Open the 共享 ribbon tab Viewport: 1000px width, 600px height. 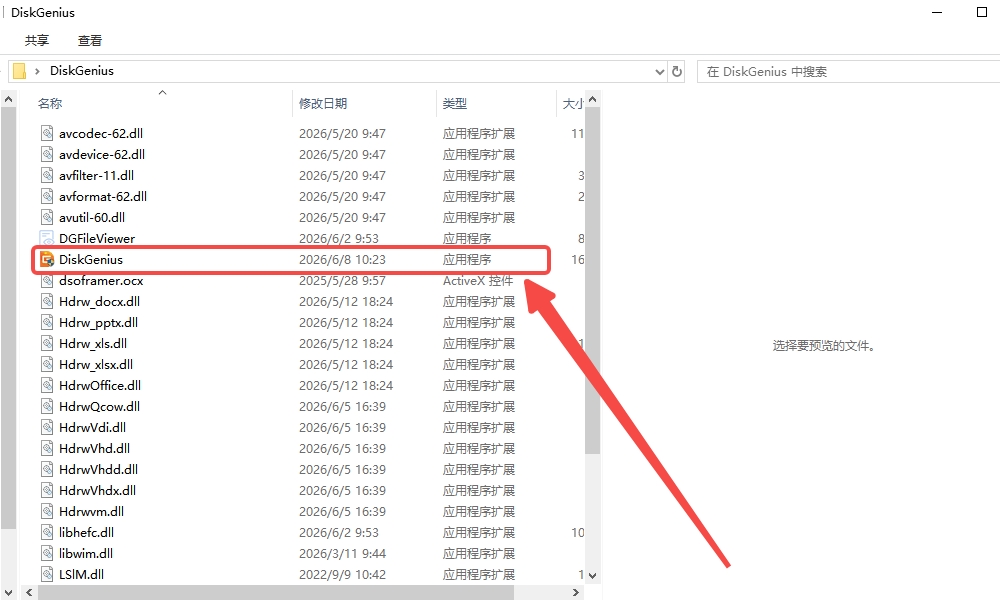point(36,41)
